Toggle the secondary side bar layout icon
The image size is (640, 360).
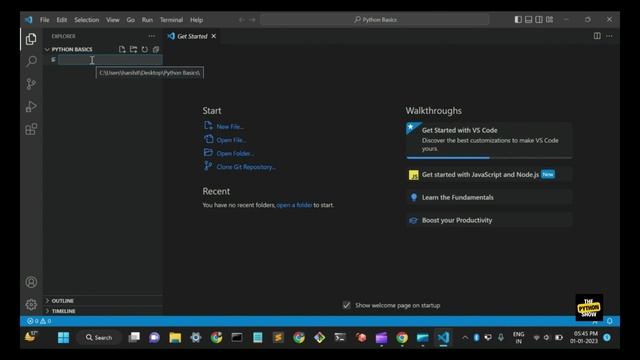(x=539, y=19)
